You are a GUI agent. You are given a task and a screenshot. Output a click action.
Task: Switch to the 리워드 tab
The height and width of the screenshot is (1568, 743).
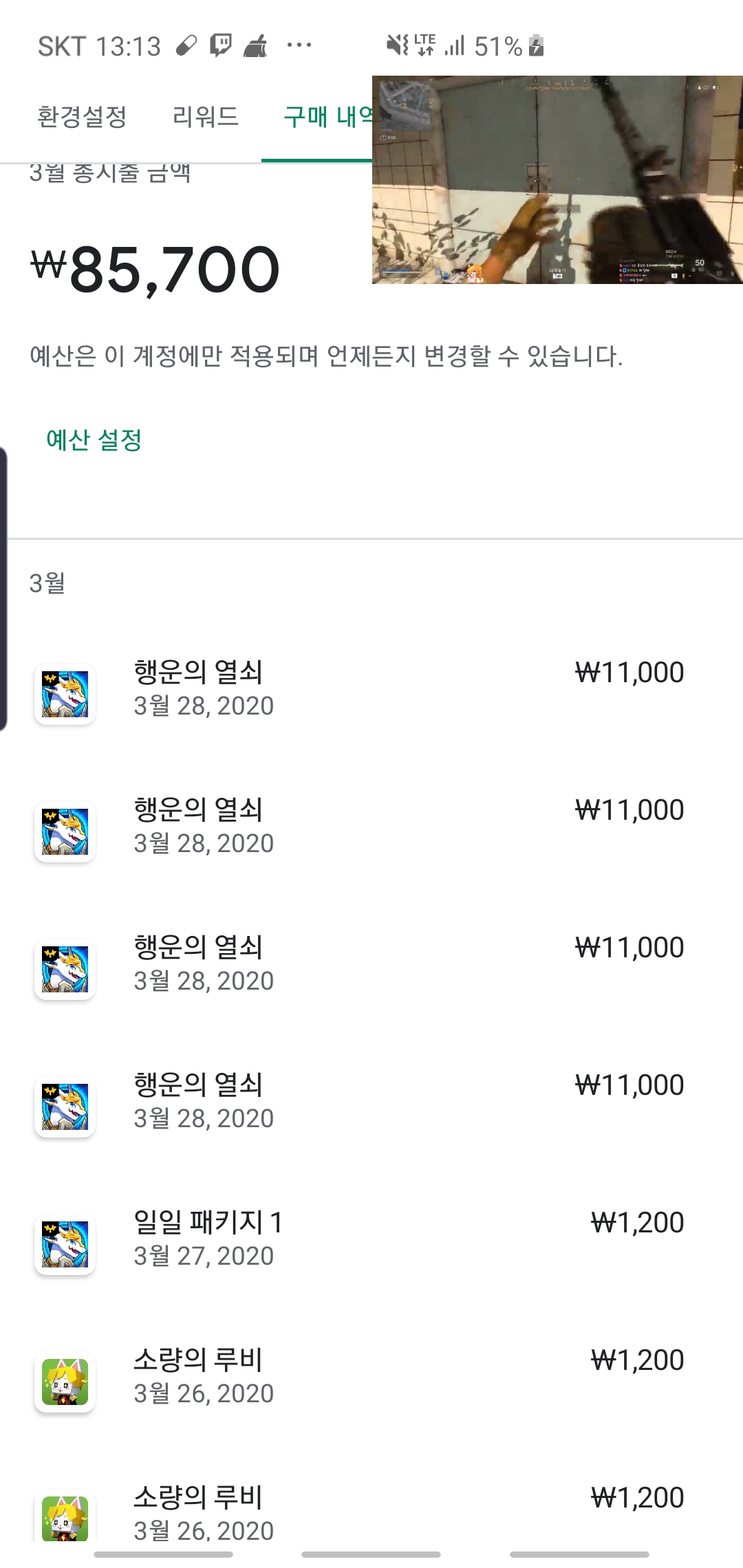(x=205, y=117)
